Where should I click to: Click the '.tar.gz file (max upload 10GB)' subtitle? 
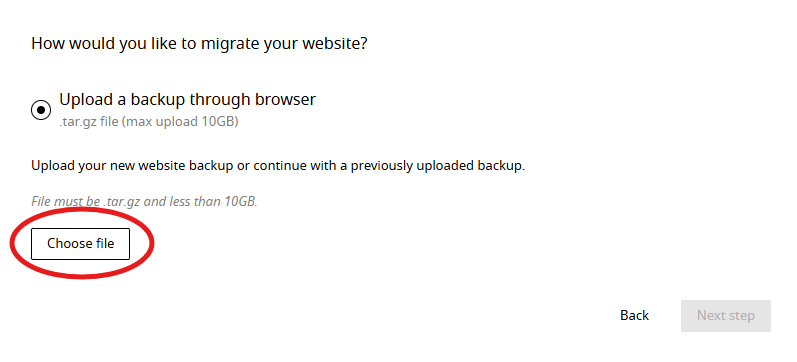[x=149, y=123]
